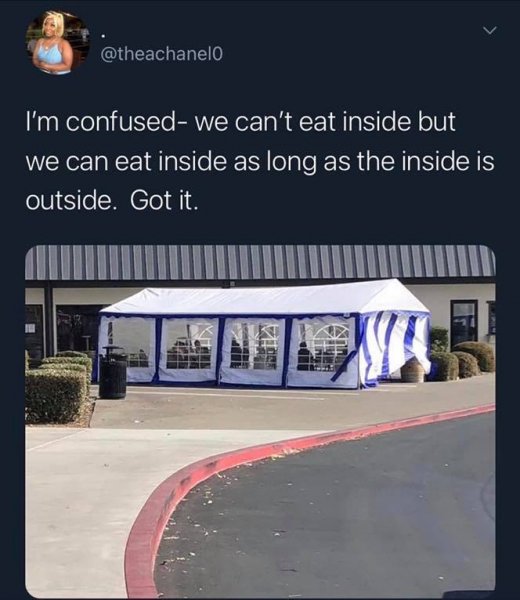Click the tweet line ending "inside is"
The height and width of the screenshot is (600, 520).
tap(260, 161)
